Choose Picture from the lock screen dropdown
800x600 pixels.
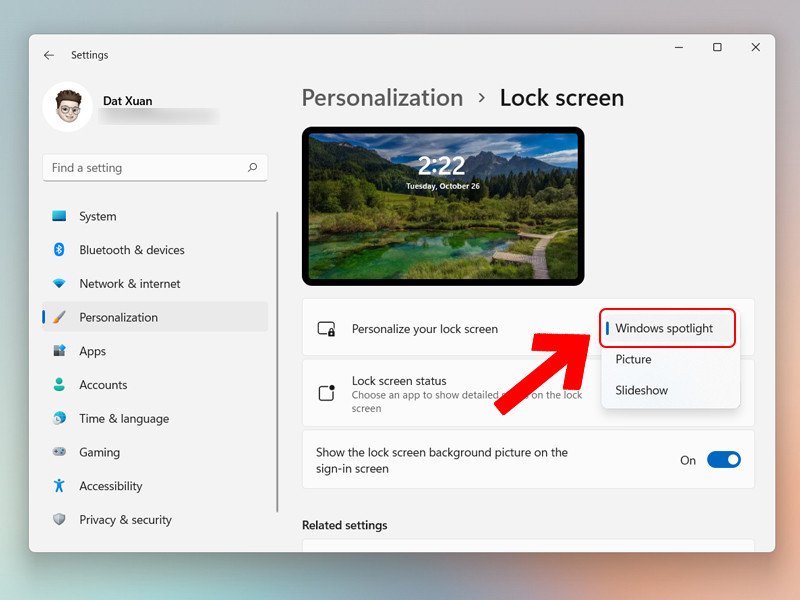point(634,359)
